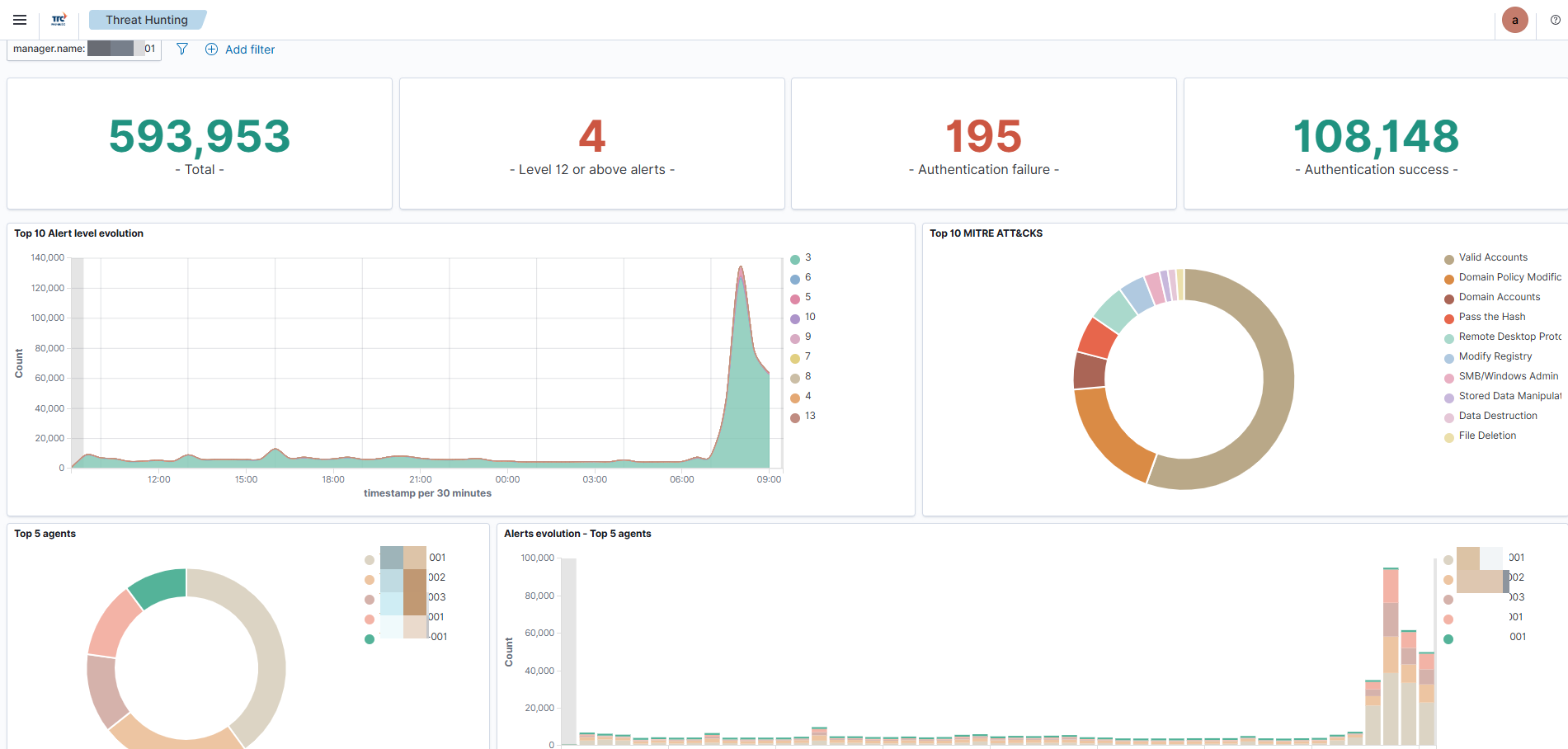The width and height of the screenshot is (1568, 749).
Task: Click the Authentication failure count 195
Action: 983,137
